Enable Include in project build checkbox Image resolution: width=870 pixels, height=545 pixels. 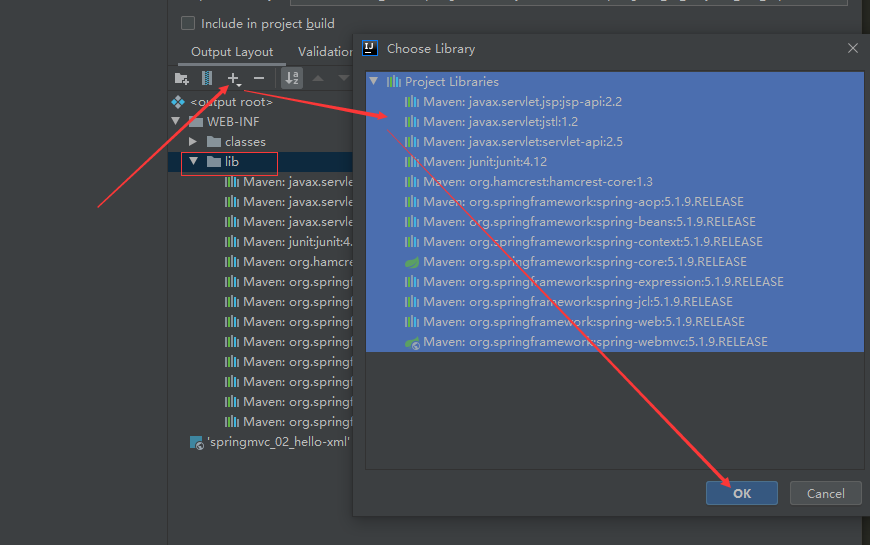(188, 23)
